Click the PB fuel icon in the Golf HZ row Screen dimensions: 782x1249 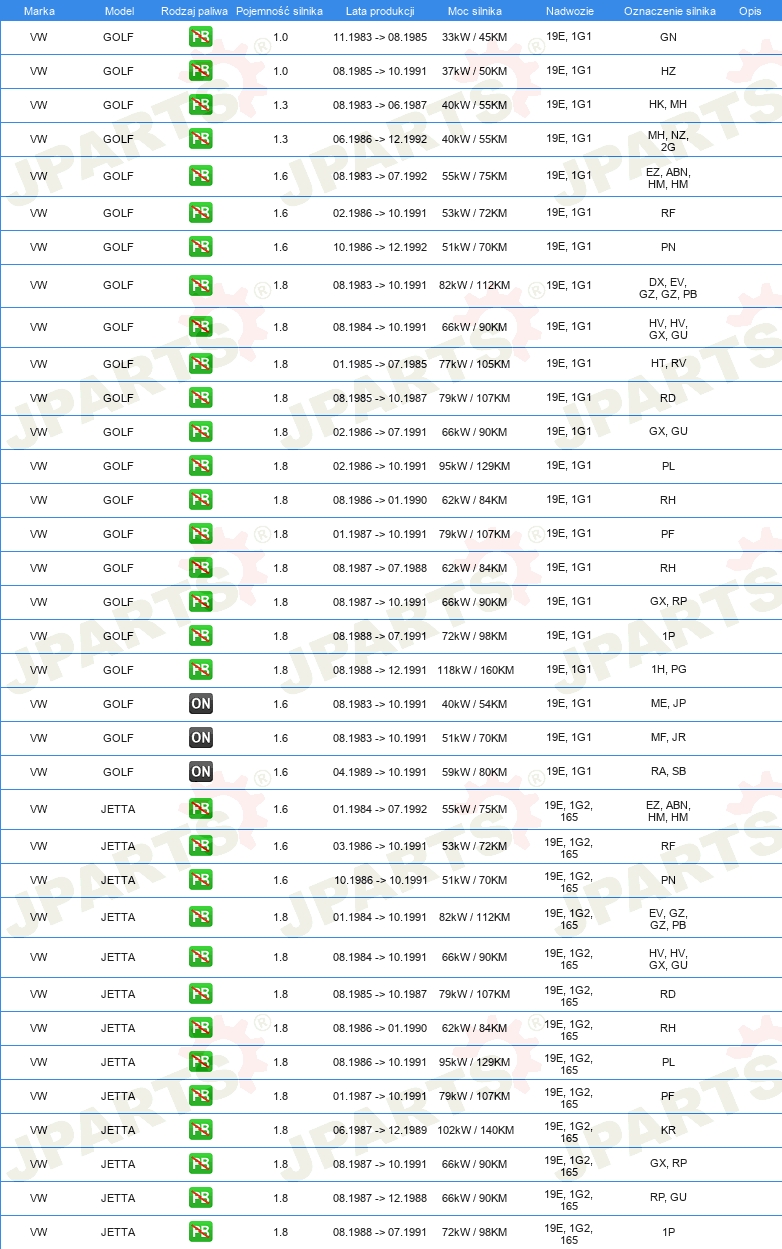(201, 72)
